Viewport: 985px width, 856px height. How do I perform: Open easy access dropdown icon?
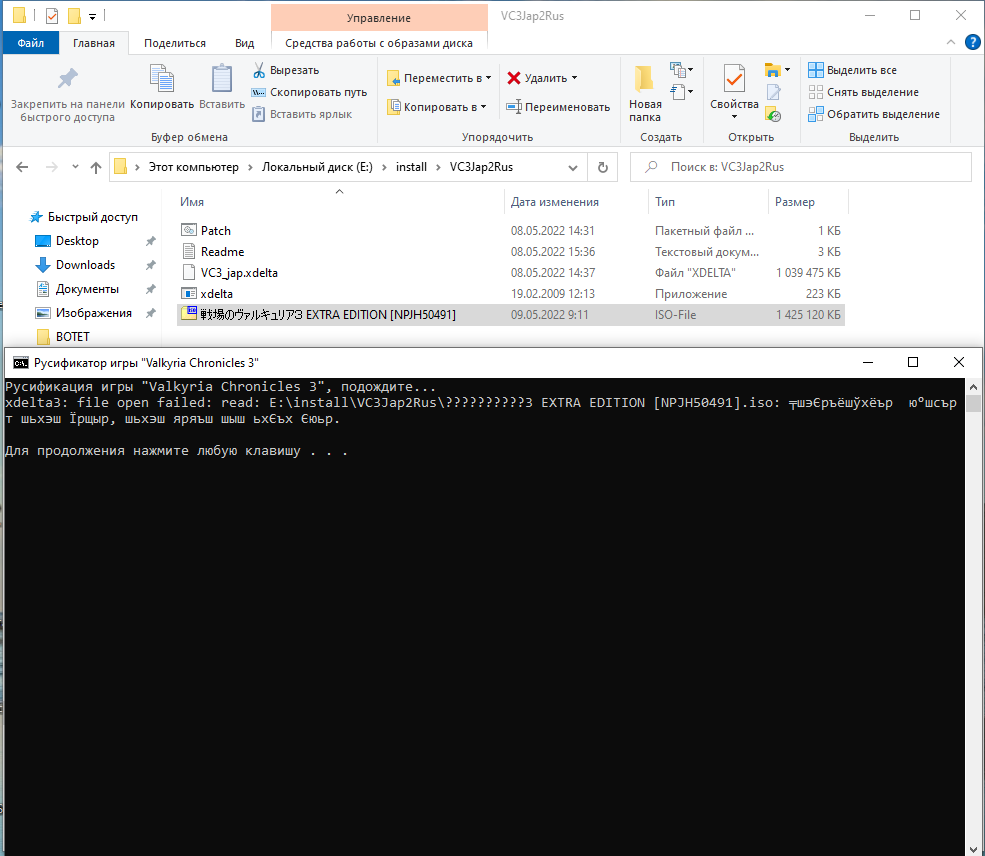coord(682,92)
